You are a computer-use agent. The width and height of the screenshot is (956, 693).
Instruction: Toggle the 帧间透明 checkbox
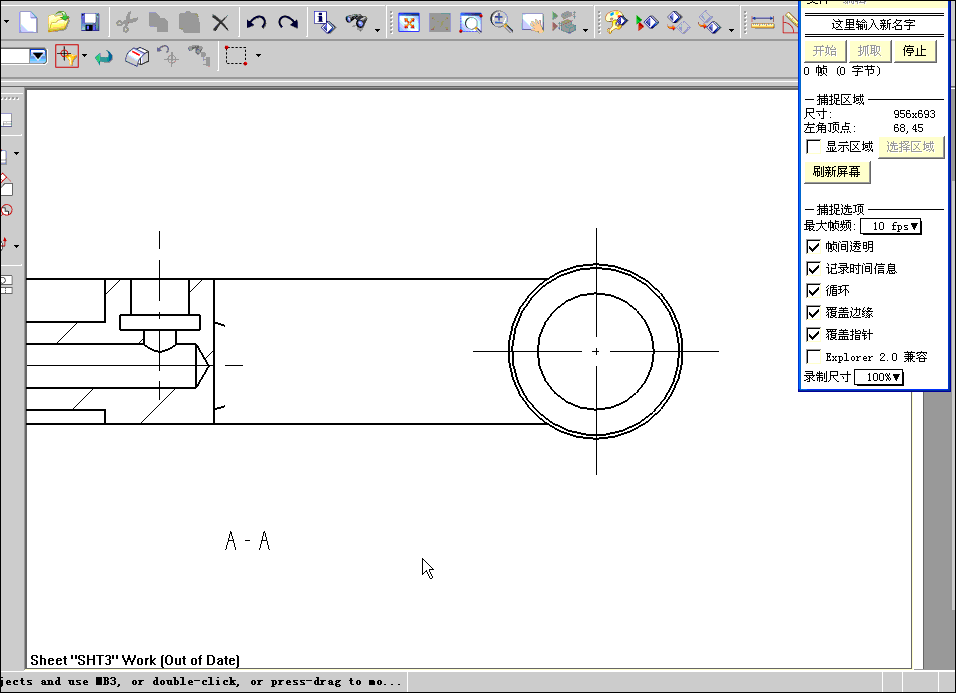coord(813,246)
